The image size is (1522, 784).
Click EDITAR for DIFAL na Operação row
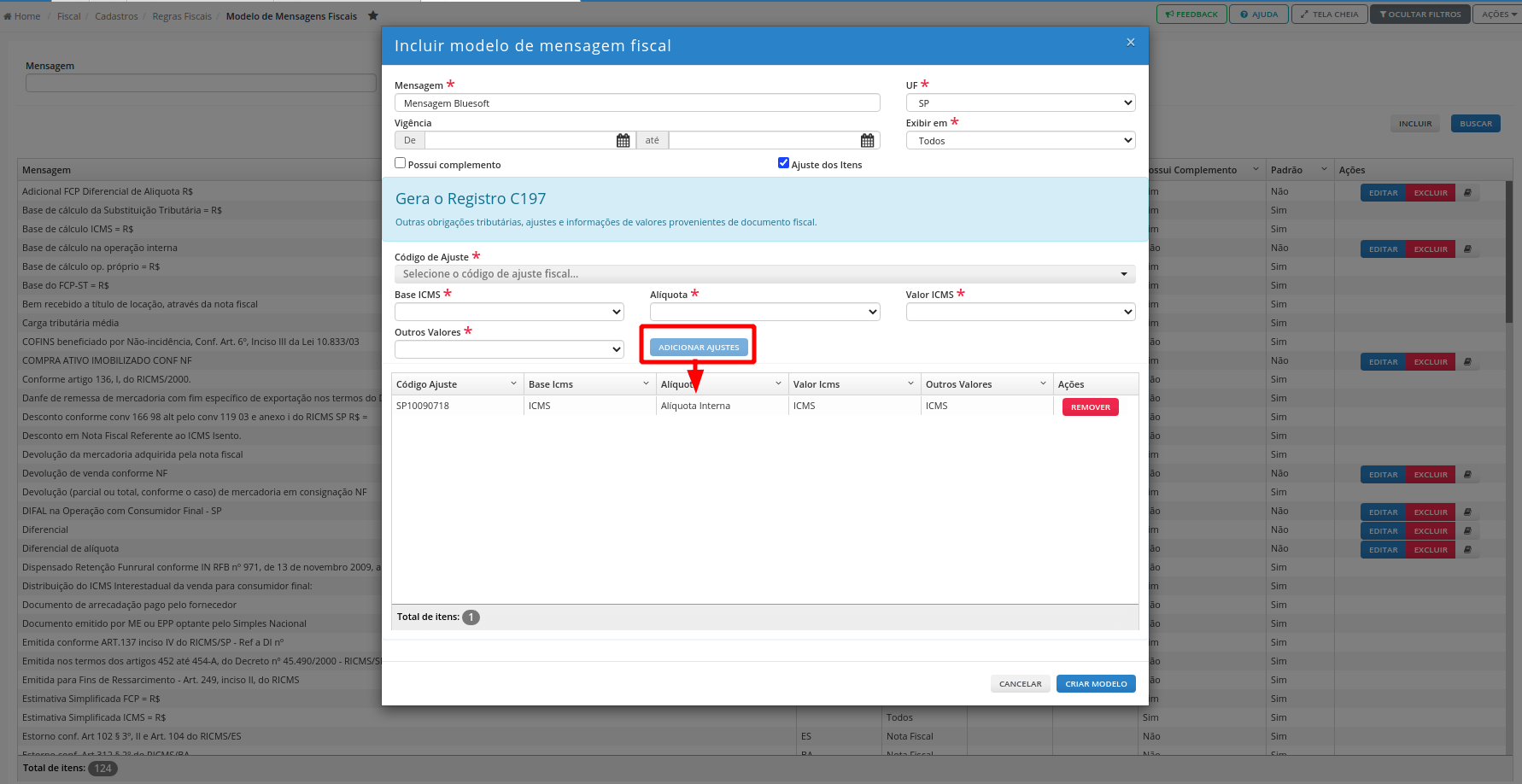1383,512
